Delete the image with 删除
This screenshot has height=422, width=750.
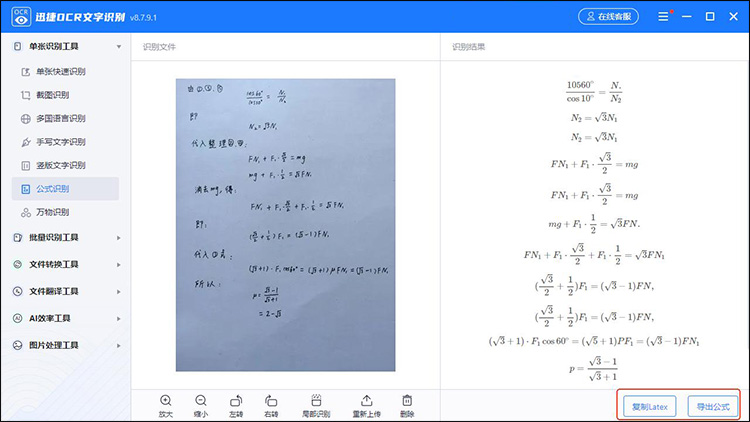tap(407, 406)
